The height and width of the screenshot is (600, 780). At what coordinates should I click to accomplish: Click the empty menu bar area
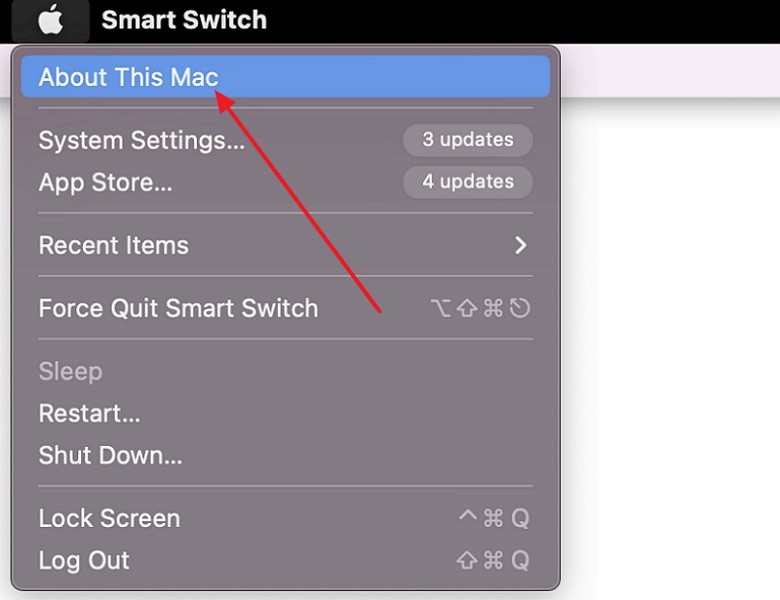(x=522, y=21)
